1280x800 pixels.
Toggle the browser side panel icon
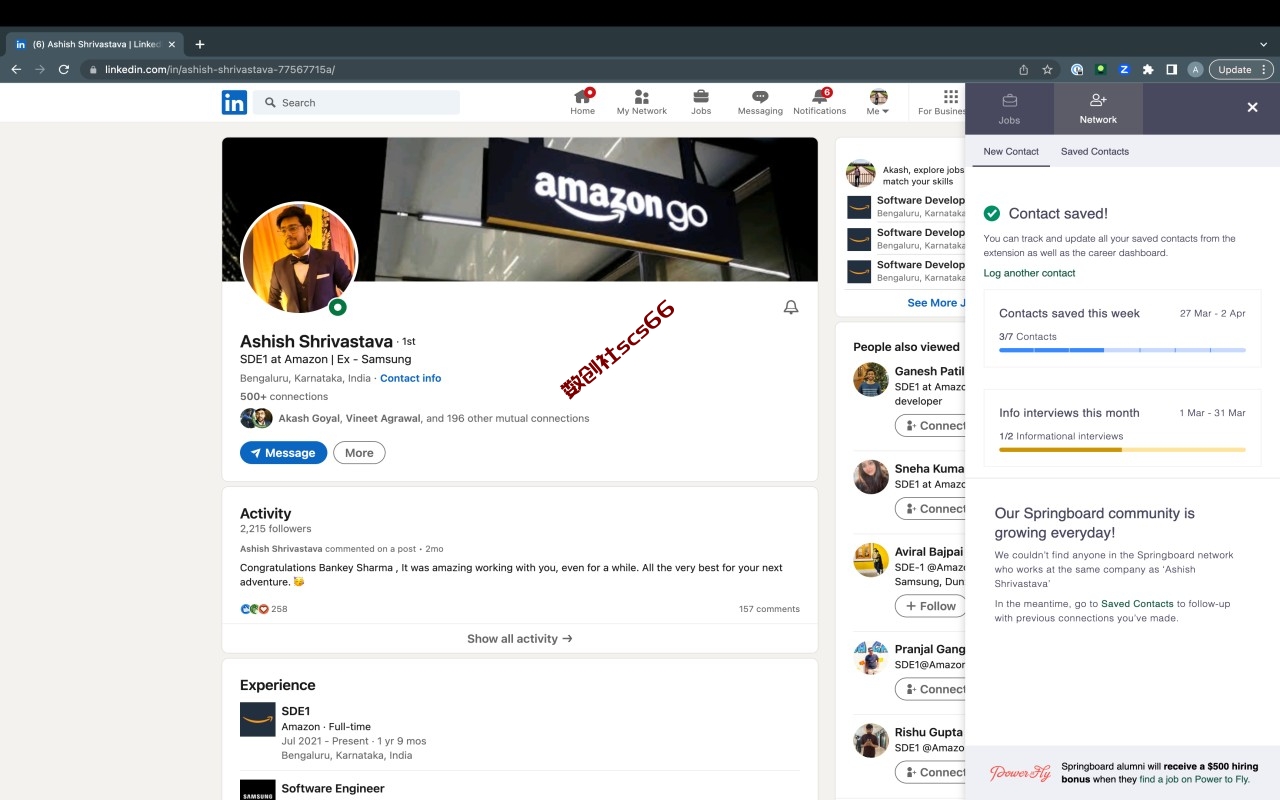click(1171, 69)
